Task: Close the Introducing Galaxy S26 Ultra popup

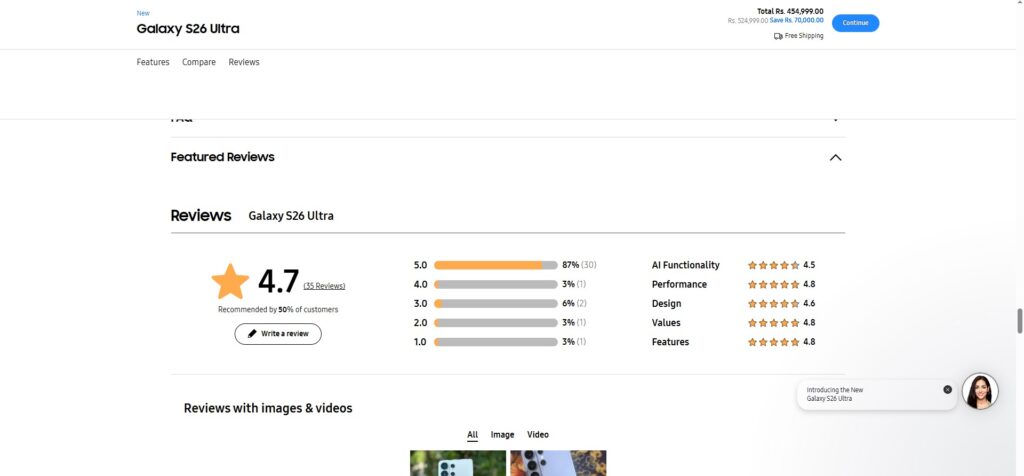Action: pyautogui.click(x=948, y=389)
